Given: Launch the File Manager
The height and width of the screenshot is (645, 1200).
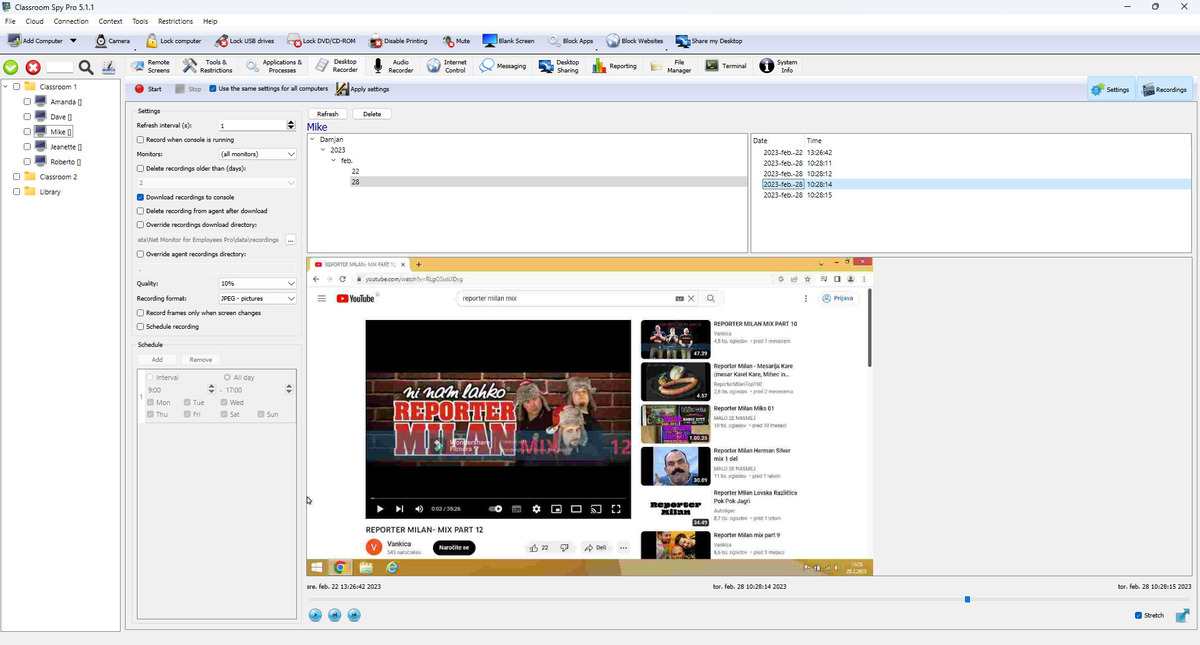Looking at the screenshot, I should coord(672,65).
